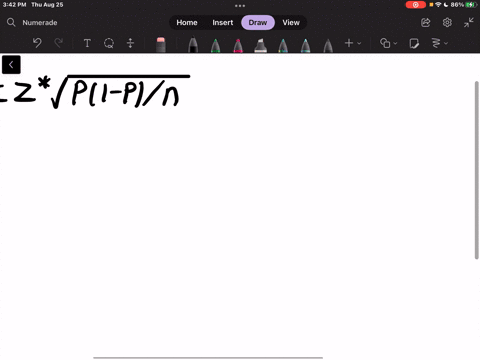Open the settings gear icon
Image resolution: width=480 pixels, height=360 pixels.
coord(447,22)
